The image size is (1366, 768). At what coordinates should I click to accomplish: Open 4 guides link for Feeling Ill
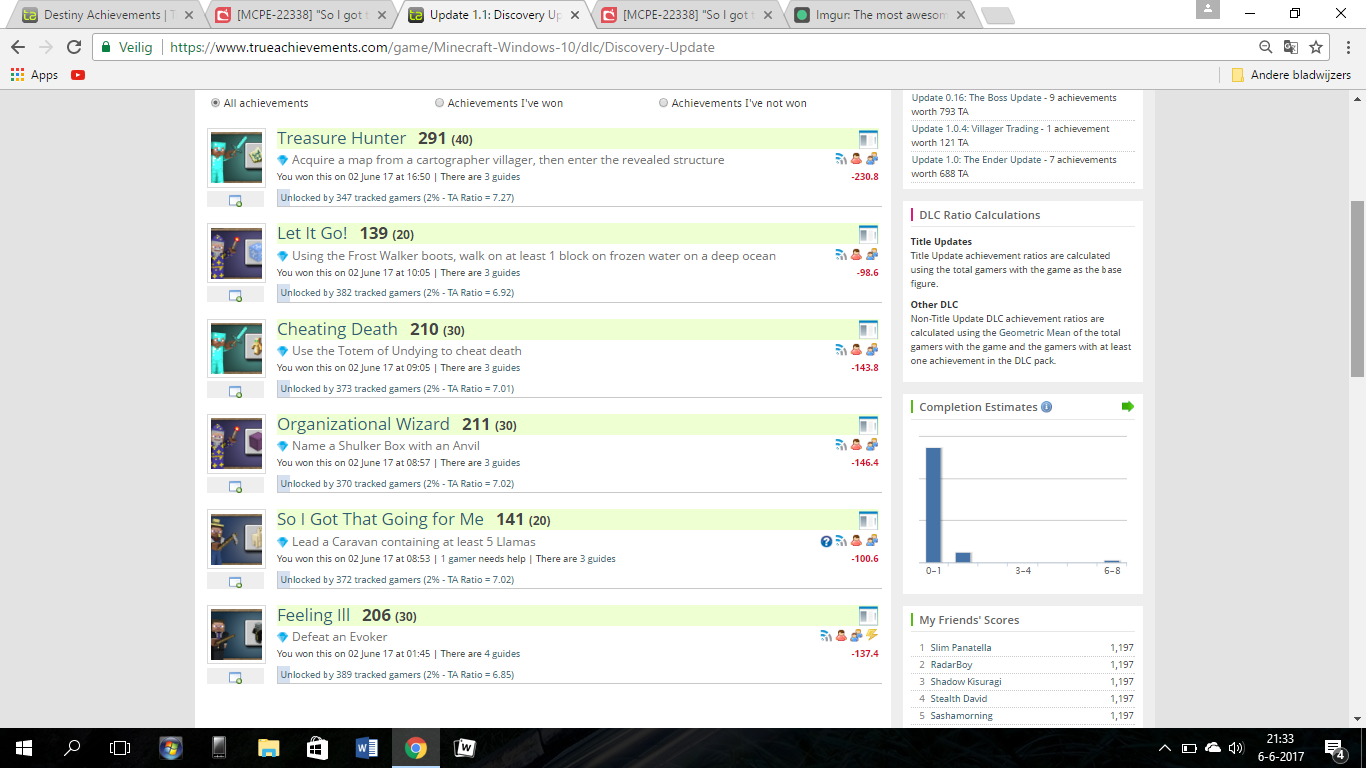coord(502,654)
